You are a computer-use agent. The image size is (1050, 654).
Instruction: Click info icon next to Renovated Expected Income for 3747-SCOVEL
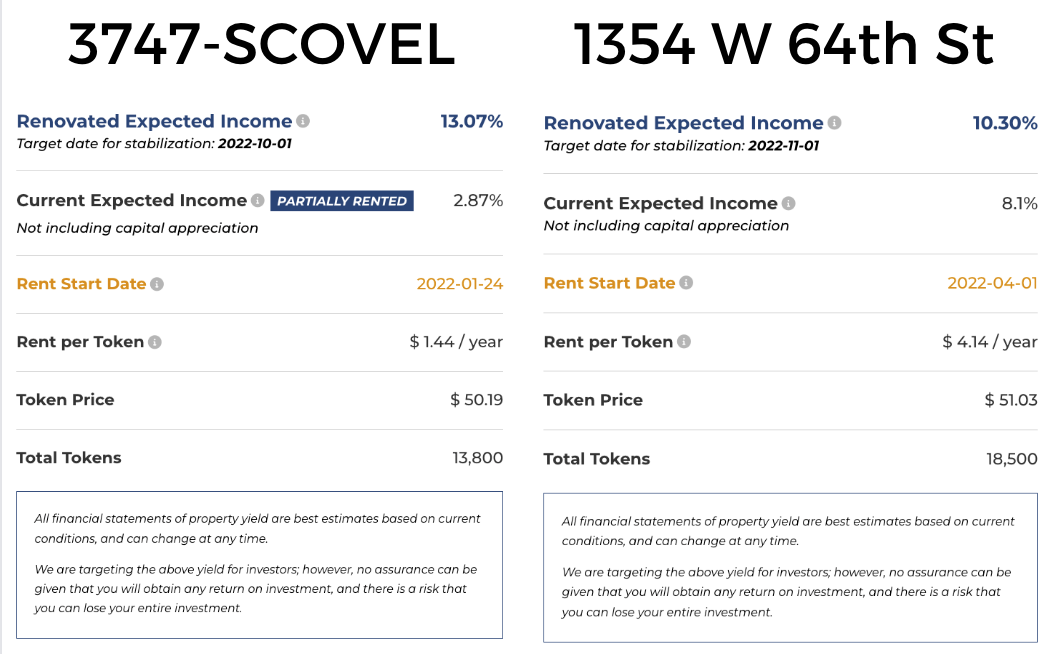(303, 121)
